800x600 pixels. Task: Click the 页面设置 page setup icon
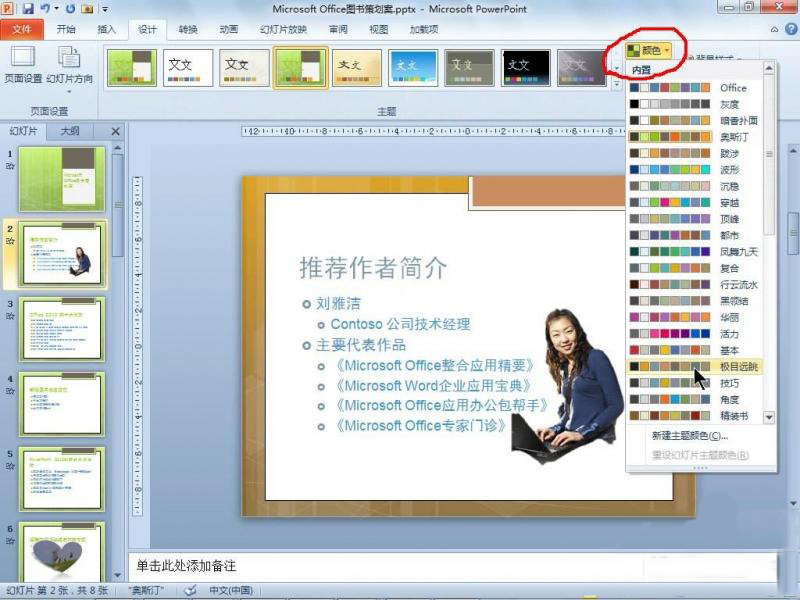[23, 64]
